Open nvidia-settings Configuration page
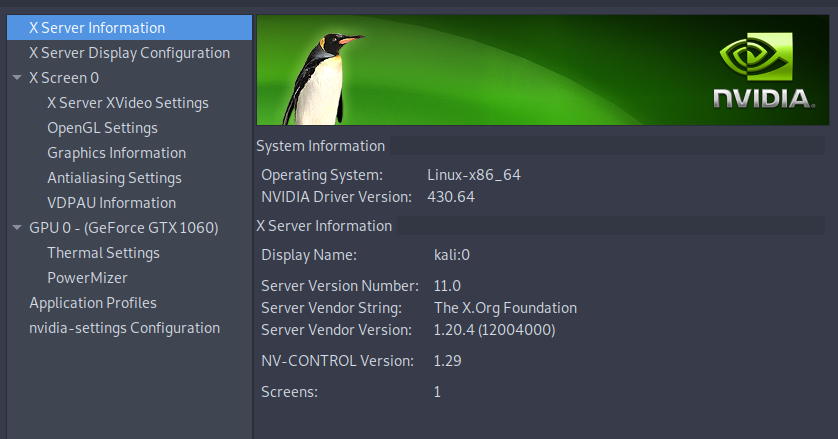Viewport: 838px width, 439px height. [x=125, y=328]
